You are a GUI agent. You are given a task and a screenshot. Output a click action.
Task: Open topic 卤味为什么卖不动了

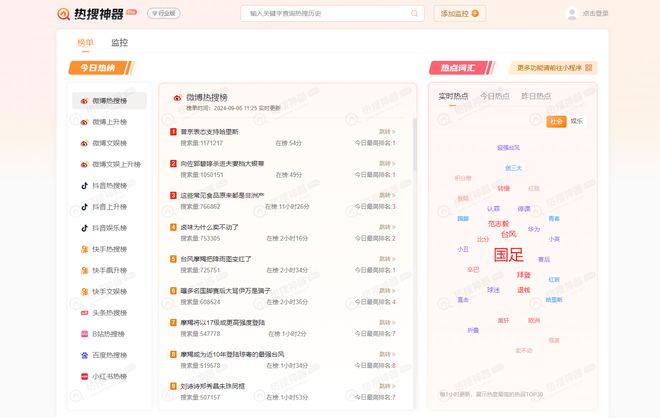point(210,227)
